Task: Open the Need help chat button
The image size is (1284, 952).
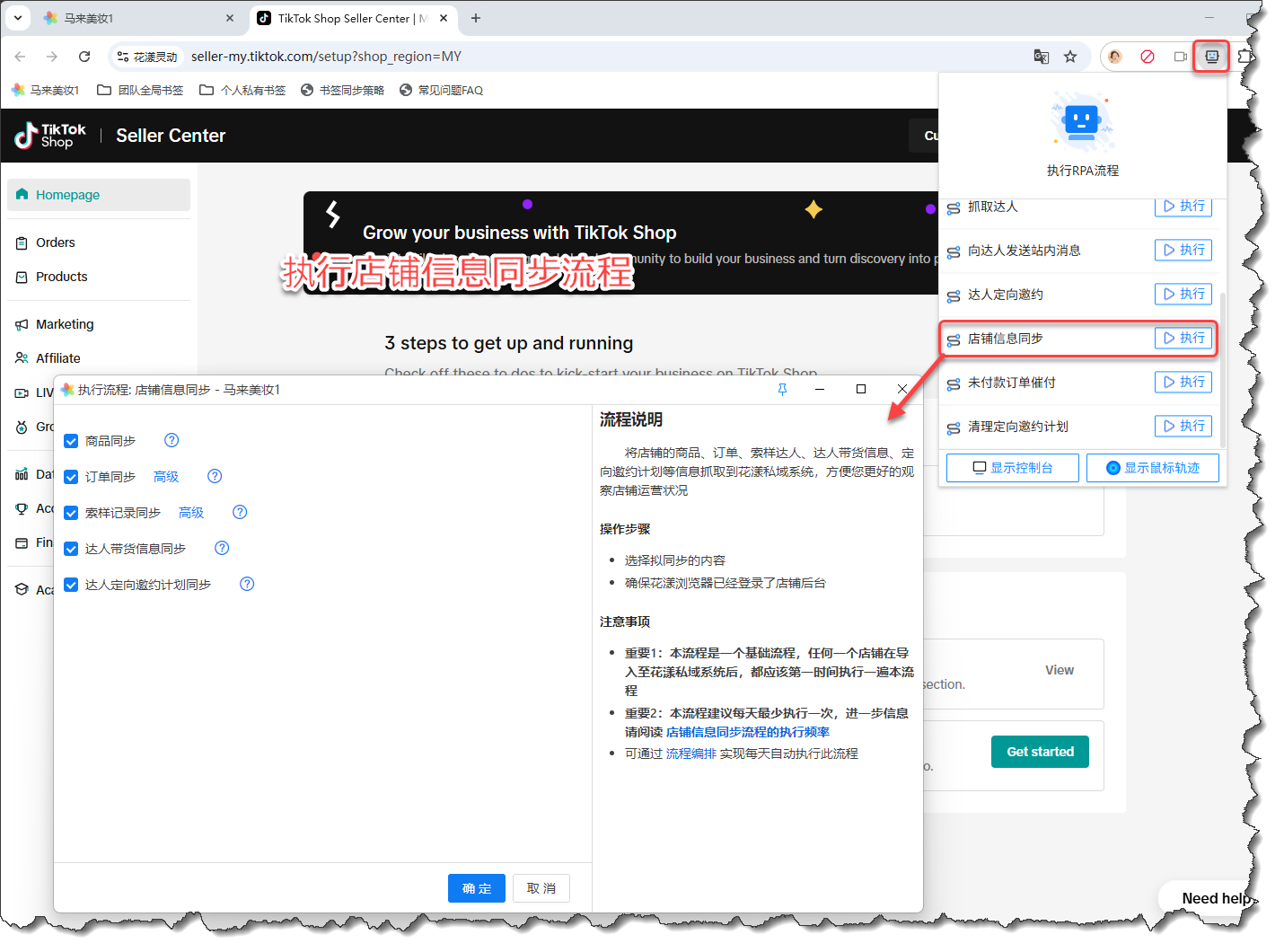Action: tap(1210, 898)
